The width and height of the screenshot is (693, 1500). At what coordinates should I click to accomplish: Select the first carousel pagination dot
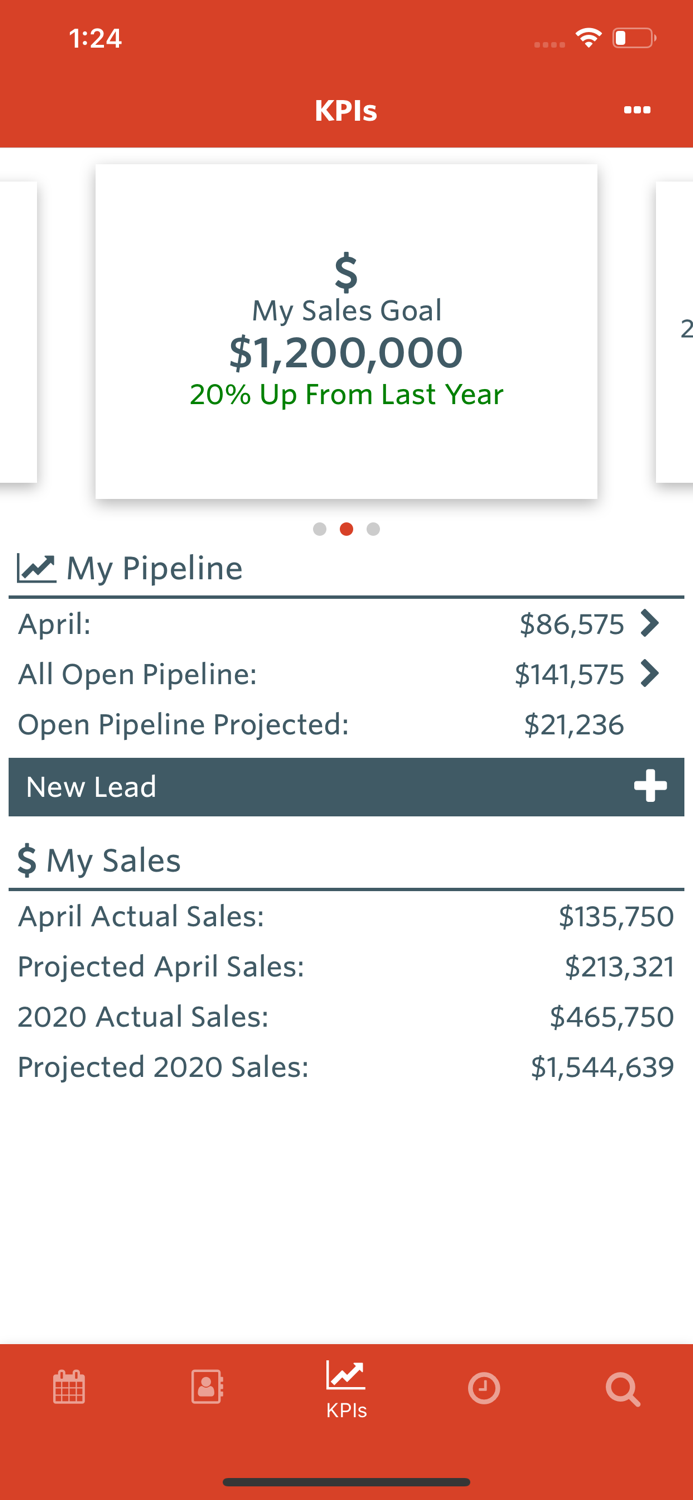(319, 528)
